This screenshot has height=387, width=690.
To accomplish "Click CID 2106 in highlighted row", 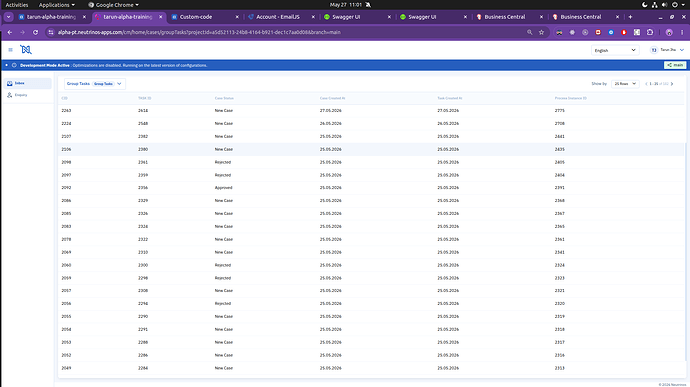I will click(x=66, y=149).
